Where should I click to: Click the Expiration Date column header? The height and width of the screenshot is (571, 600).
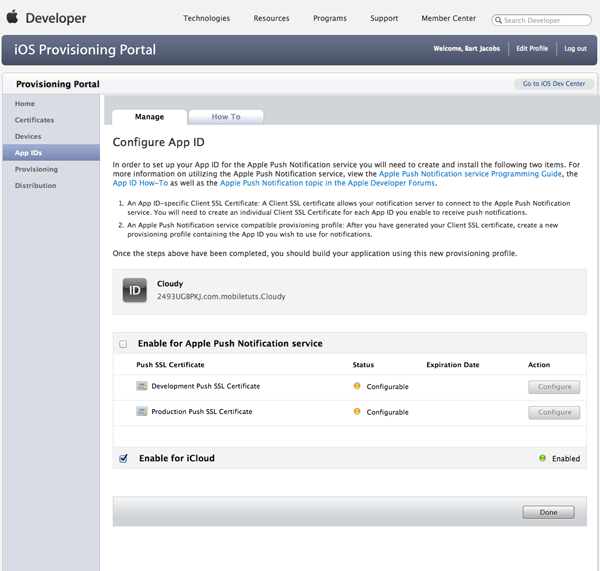[453, 365]
